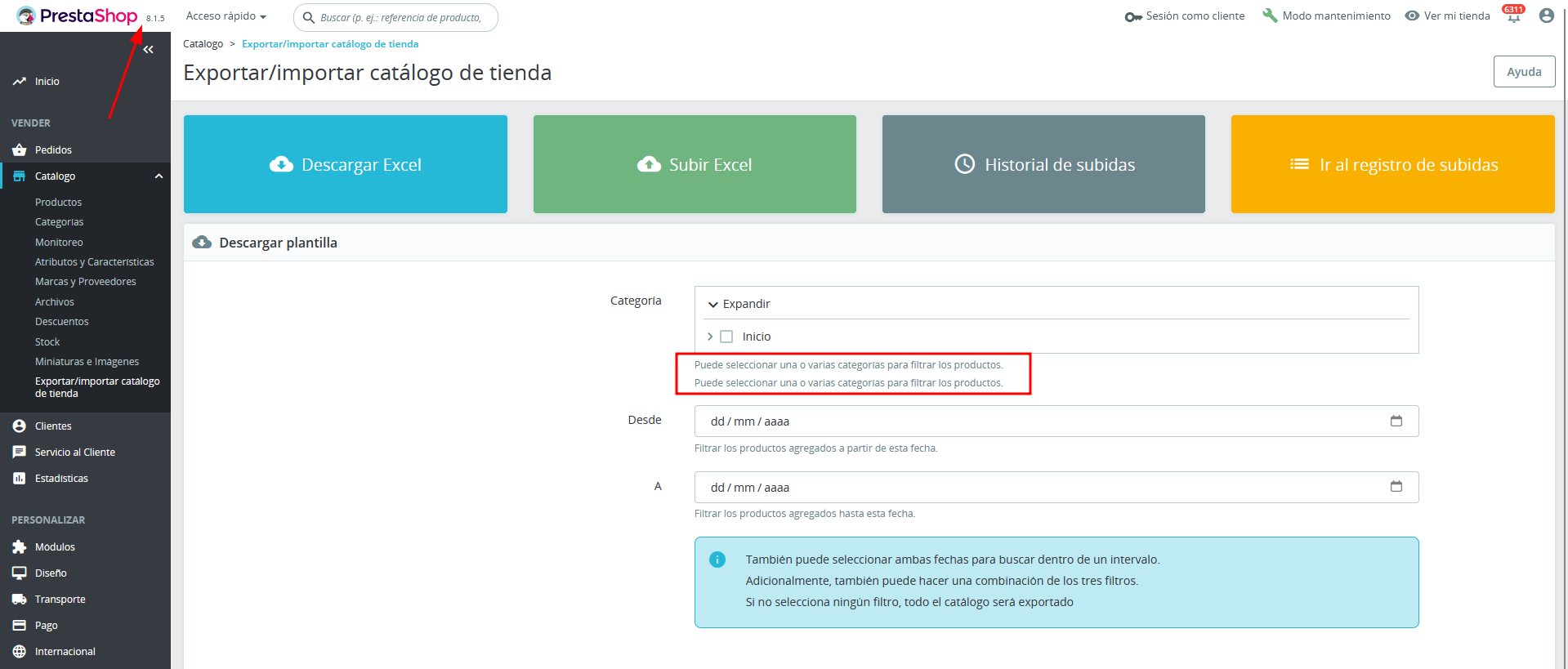Screen dimensions: 1568x669
Task: Open Descuentos in the Catalogo submenu
Action: [x=62, y=322]
